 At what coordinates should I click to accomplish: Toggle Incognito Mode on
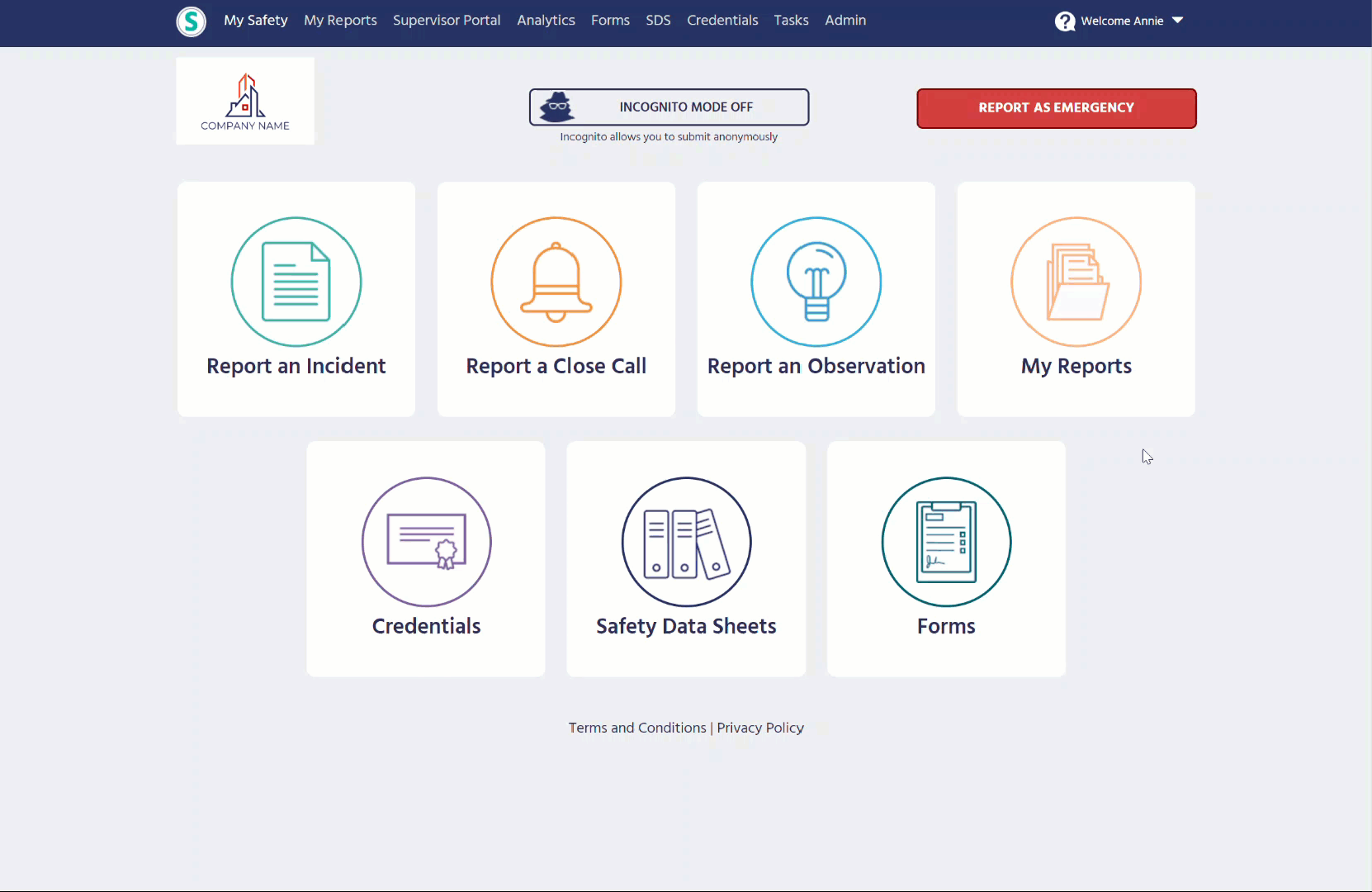tap(669, 107)
